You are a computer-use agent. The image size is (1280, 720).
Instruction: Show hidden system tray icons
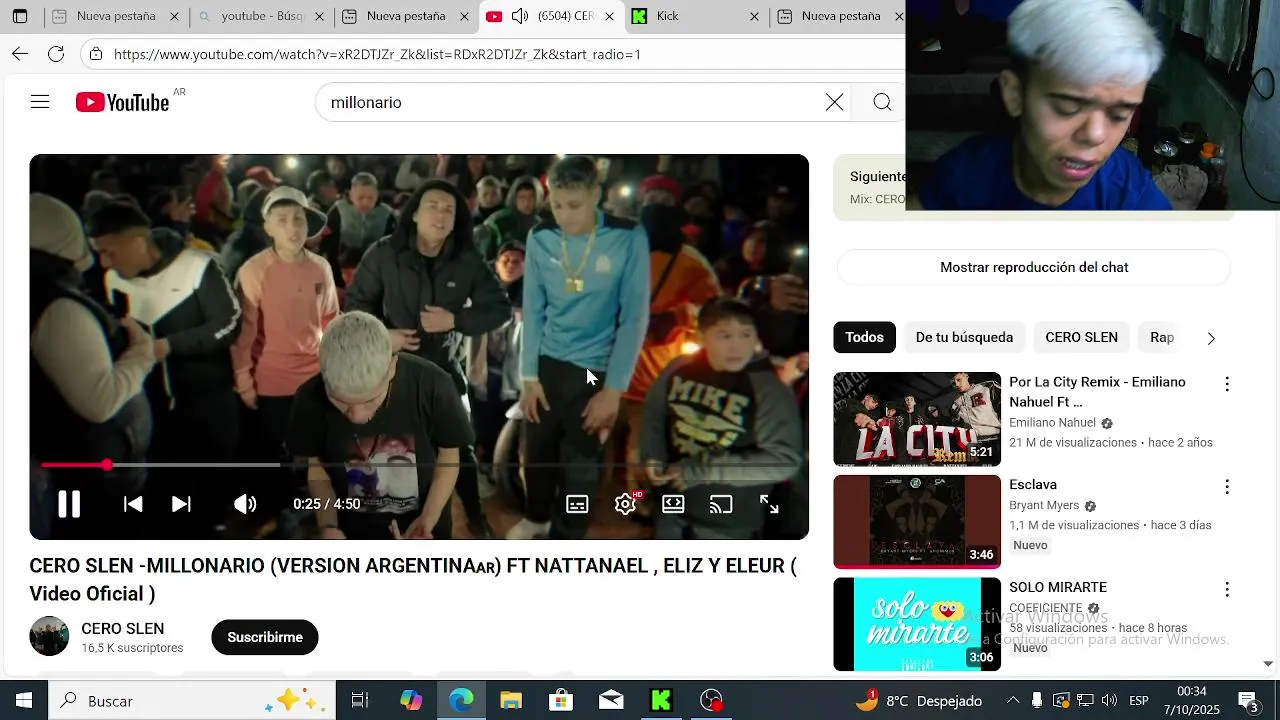[x=1013, y=701]
